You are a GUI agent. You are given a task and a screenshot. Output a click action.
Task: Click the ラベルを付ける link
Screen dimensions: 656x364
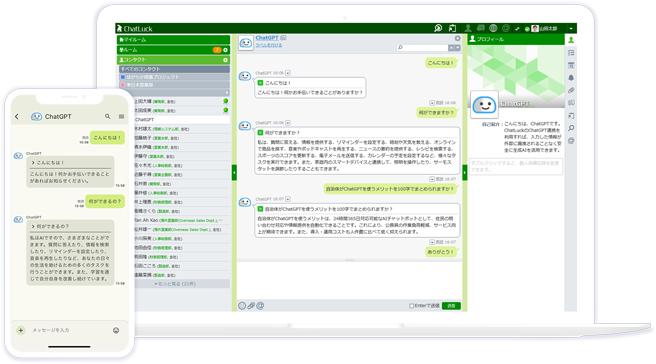pos(269,45)
